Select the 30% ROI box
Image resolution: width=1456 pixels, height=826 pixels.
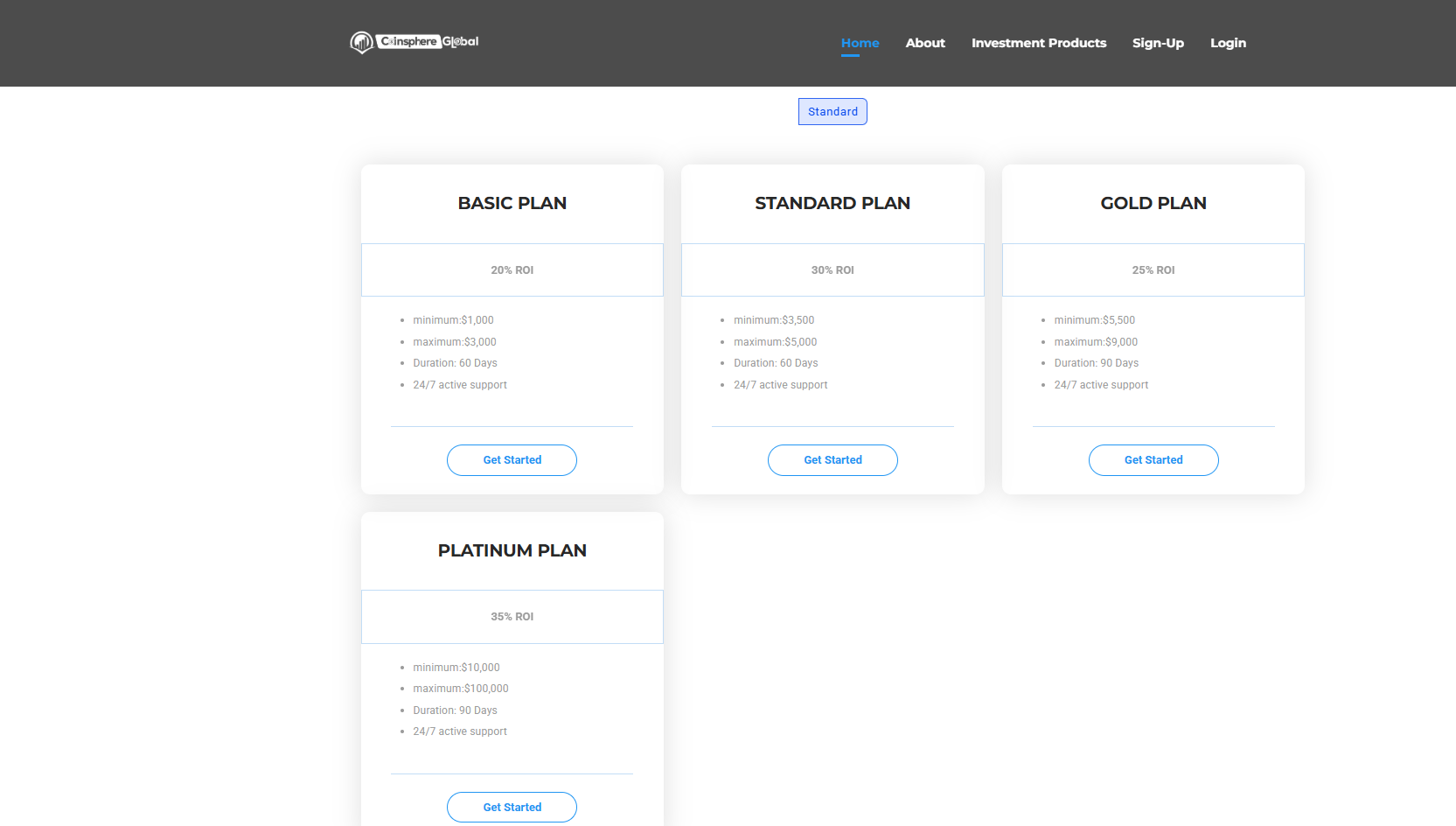[x=832, y=270]
